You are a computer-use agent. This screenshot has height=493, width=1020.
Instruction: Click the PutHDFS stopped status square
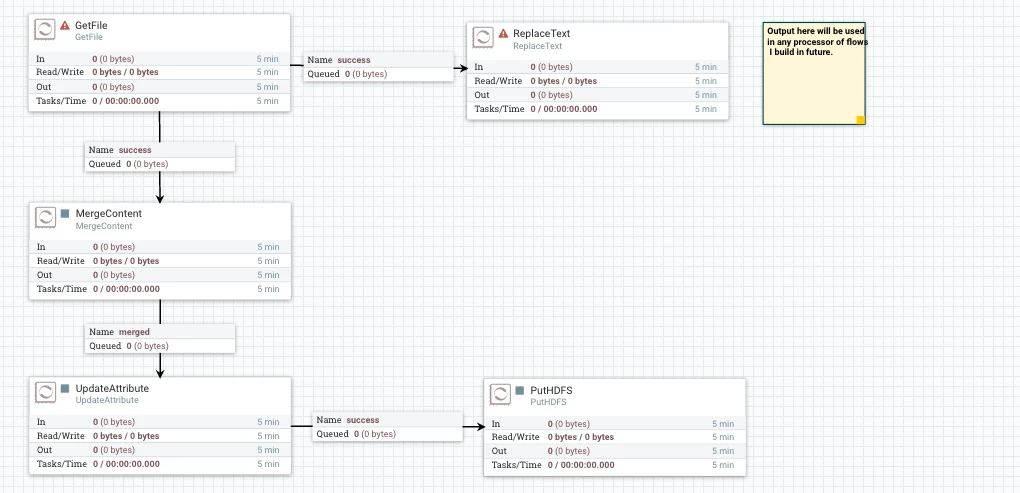520,390
